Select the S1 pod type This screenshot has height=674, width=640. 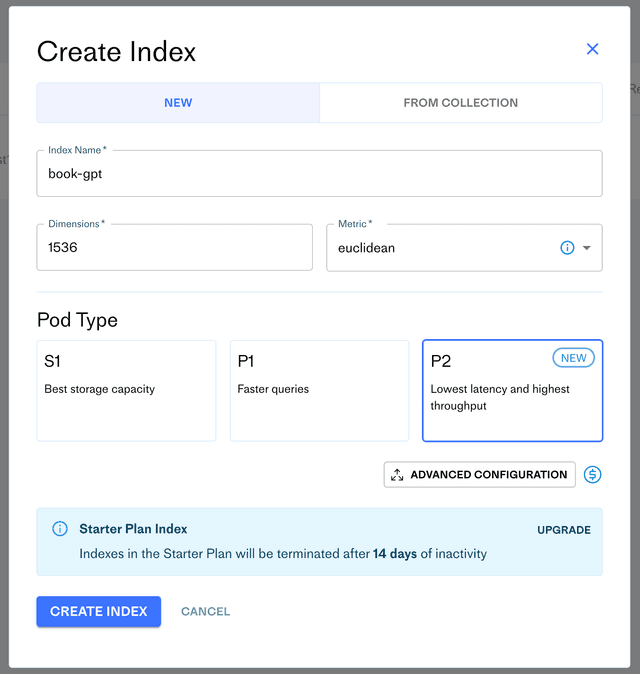coord(126,390)
